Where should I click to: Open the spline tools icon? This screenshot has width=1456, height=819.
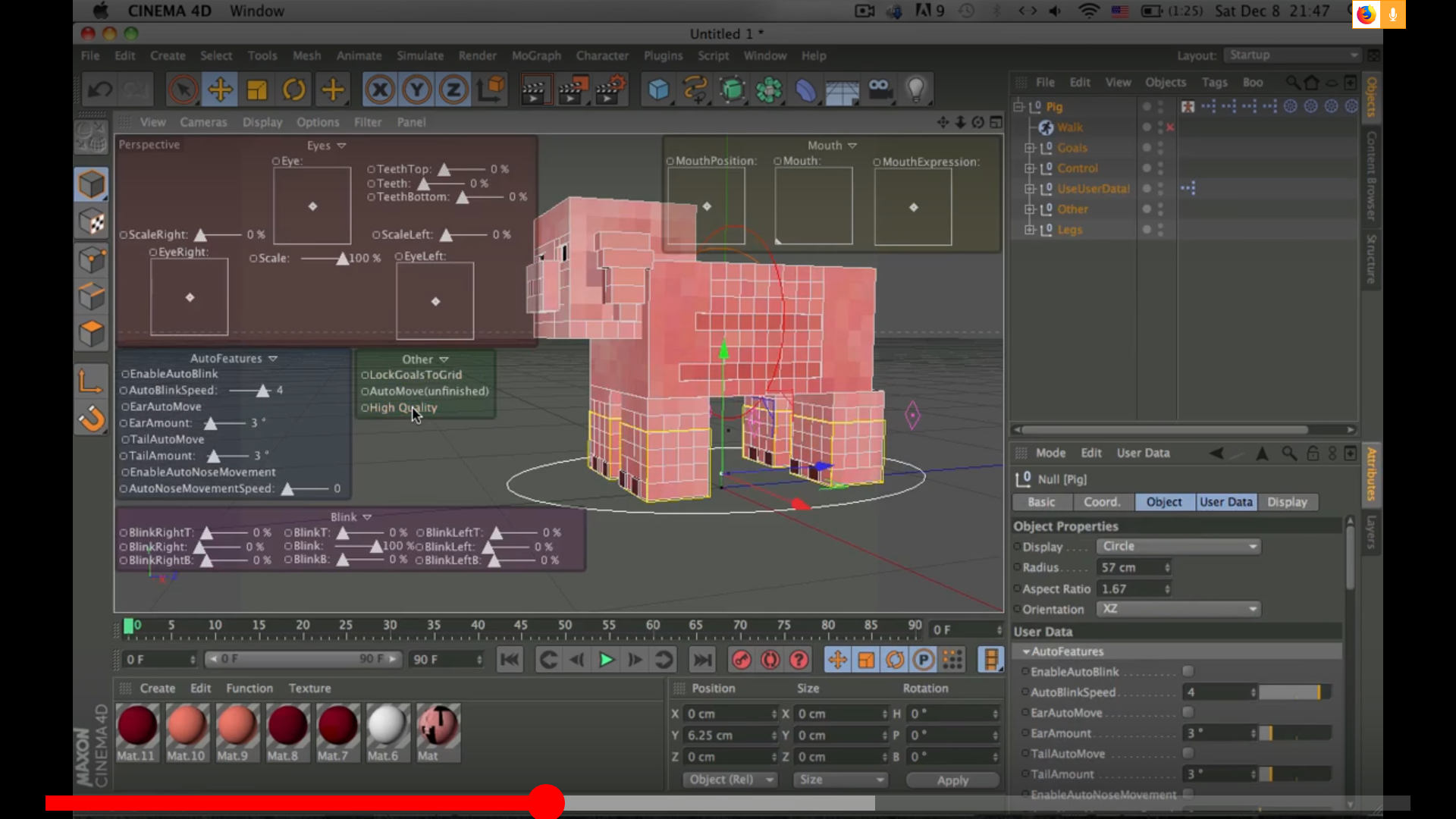point(695,89)
